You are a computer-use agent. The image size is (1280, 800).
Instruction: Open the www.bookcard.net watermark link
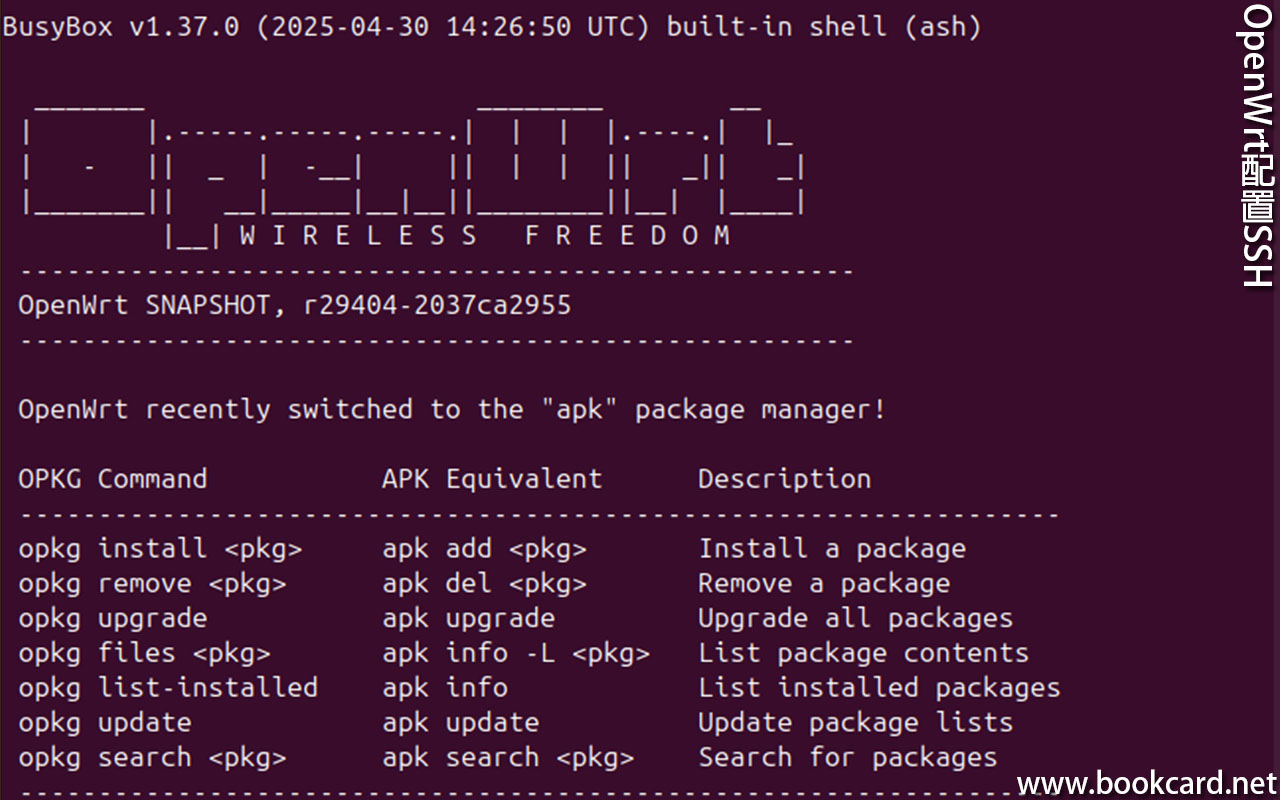(x=1147, y=783)
